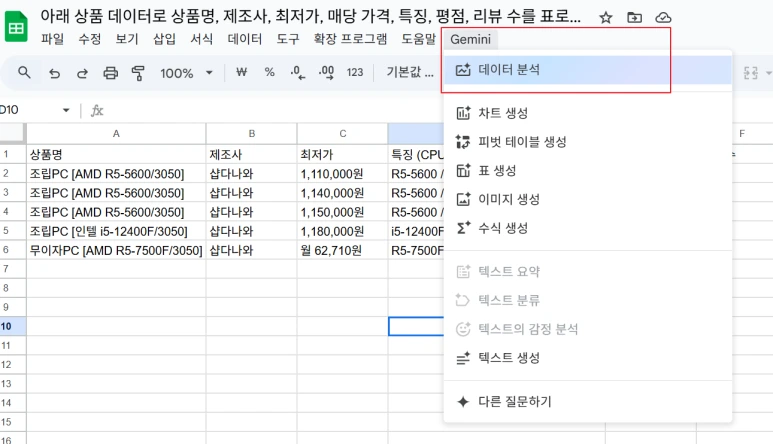Select column B header
773x444 pixels.
pyautogui.click(x=251, y=134)
